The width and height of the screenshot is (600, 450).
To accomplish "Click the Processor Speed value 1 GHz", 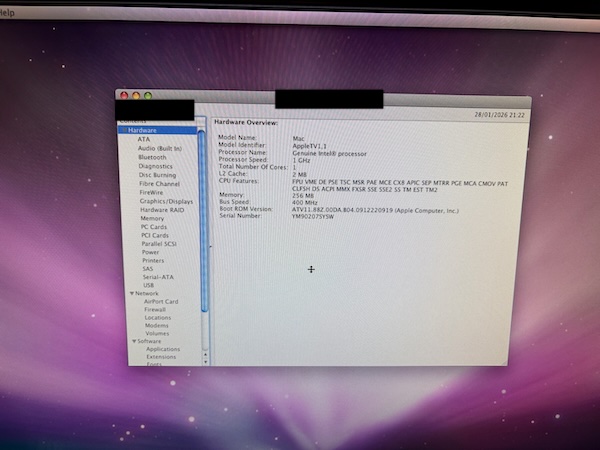I will coord(301,160).
